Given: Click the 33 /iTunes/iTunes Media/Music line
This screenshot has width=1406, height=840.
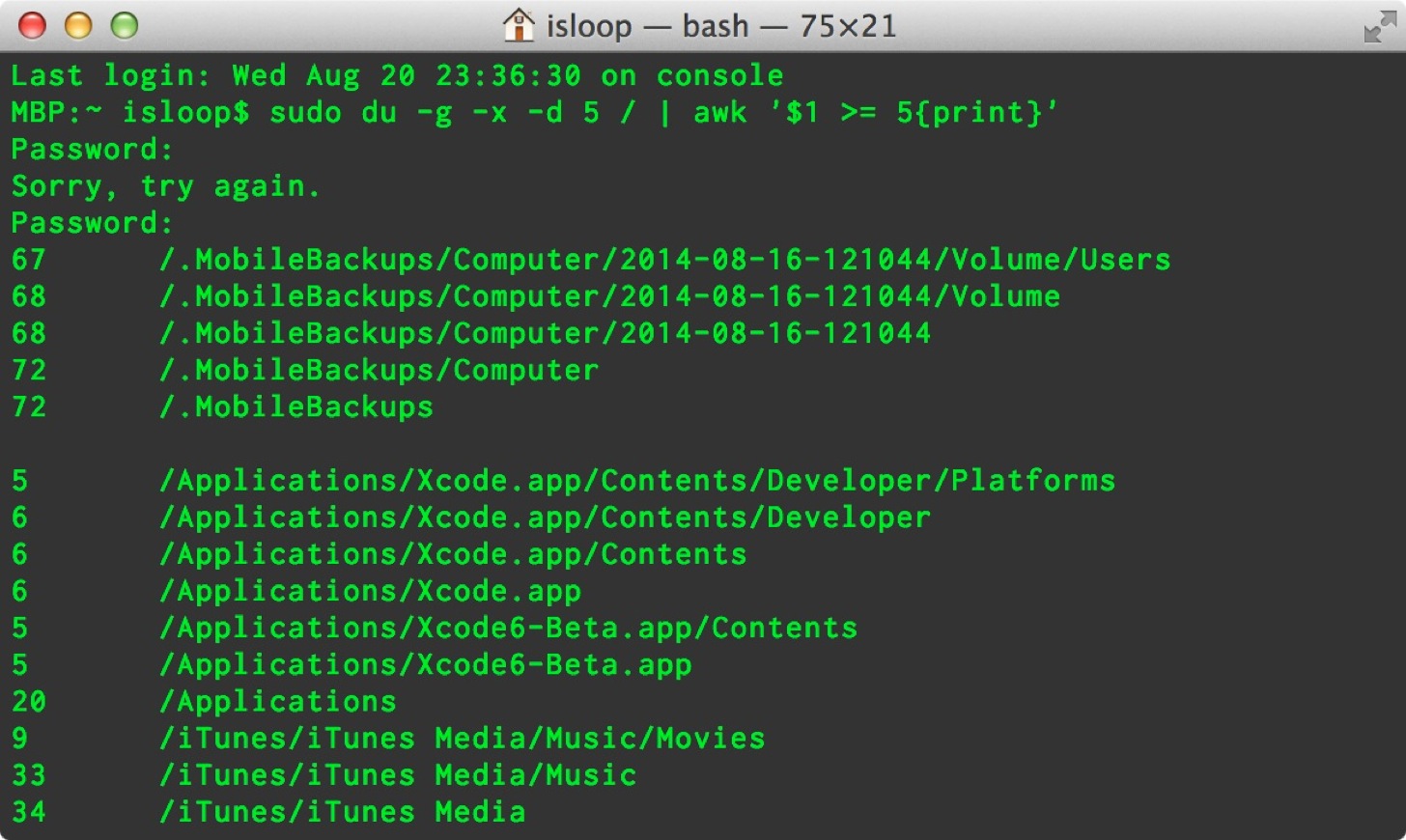Looking at the screenshot, I should 323,775.
